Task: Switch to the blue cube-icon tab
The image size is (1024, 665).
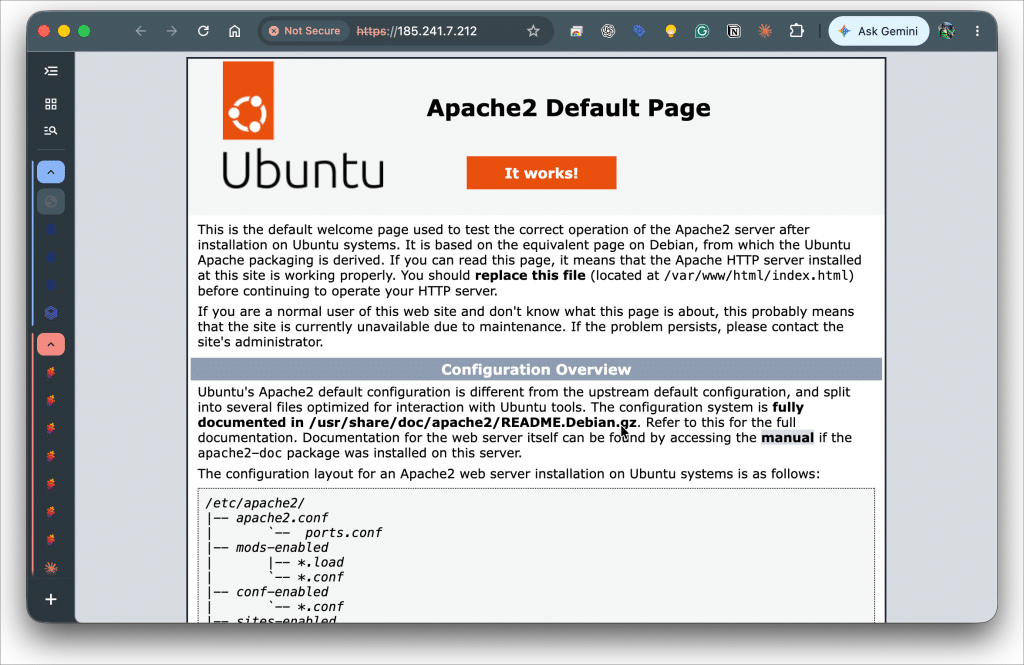Action: (x=51, y=313)
